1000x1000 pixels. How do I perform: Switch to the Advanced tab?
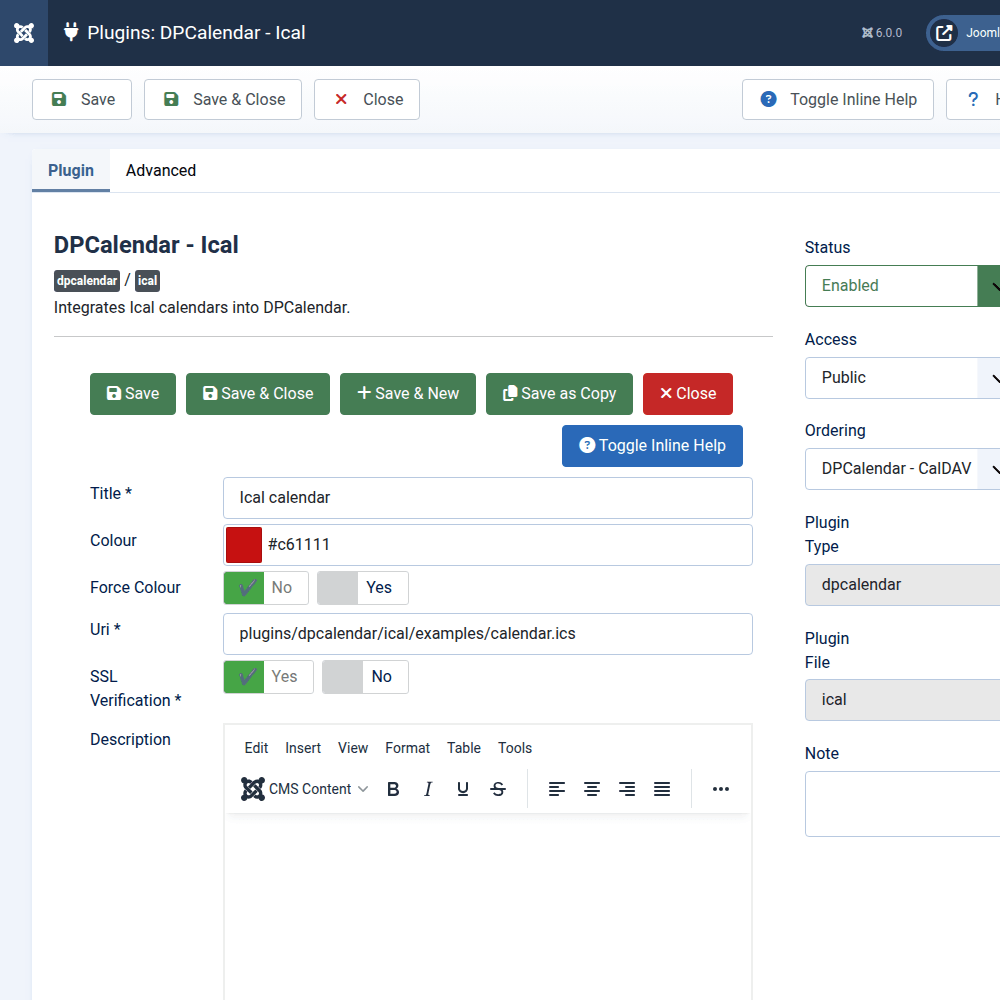click(161, 170)
